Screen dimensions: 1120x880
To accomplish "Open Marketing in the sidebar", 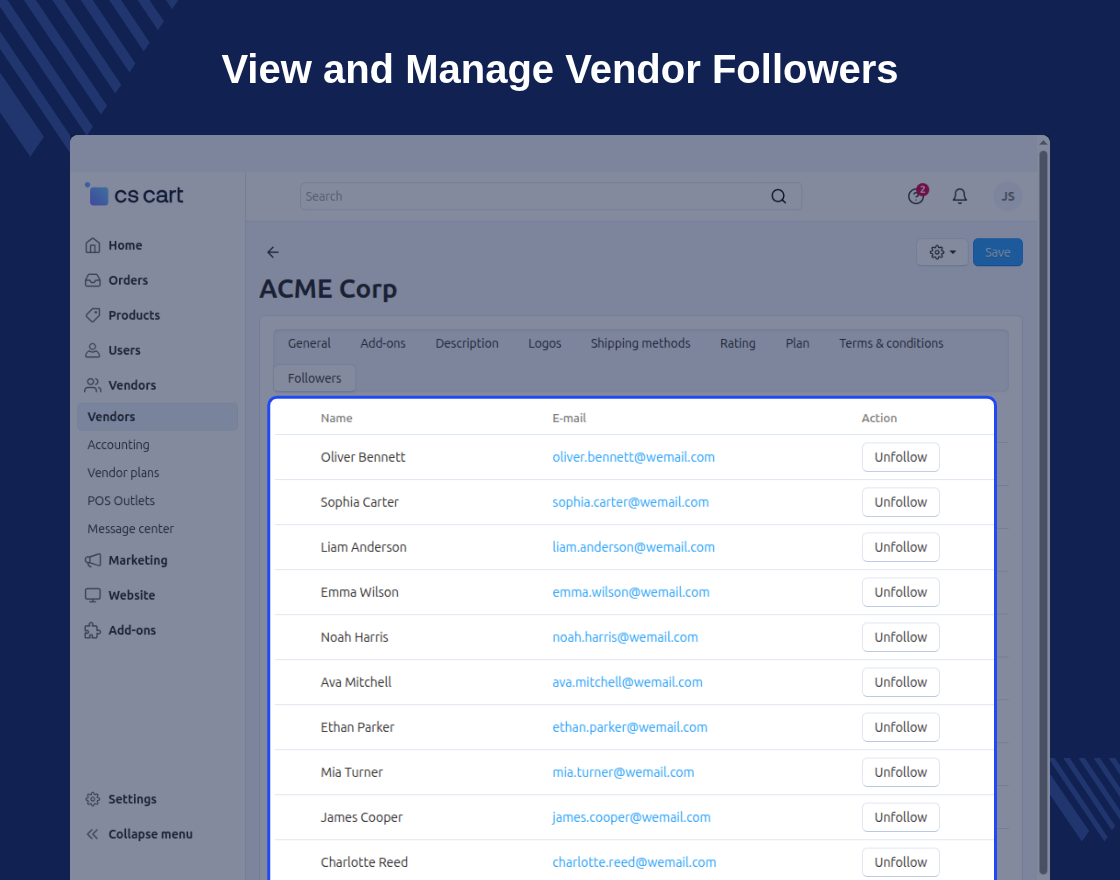I will 126,560.
